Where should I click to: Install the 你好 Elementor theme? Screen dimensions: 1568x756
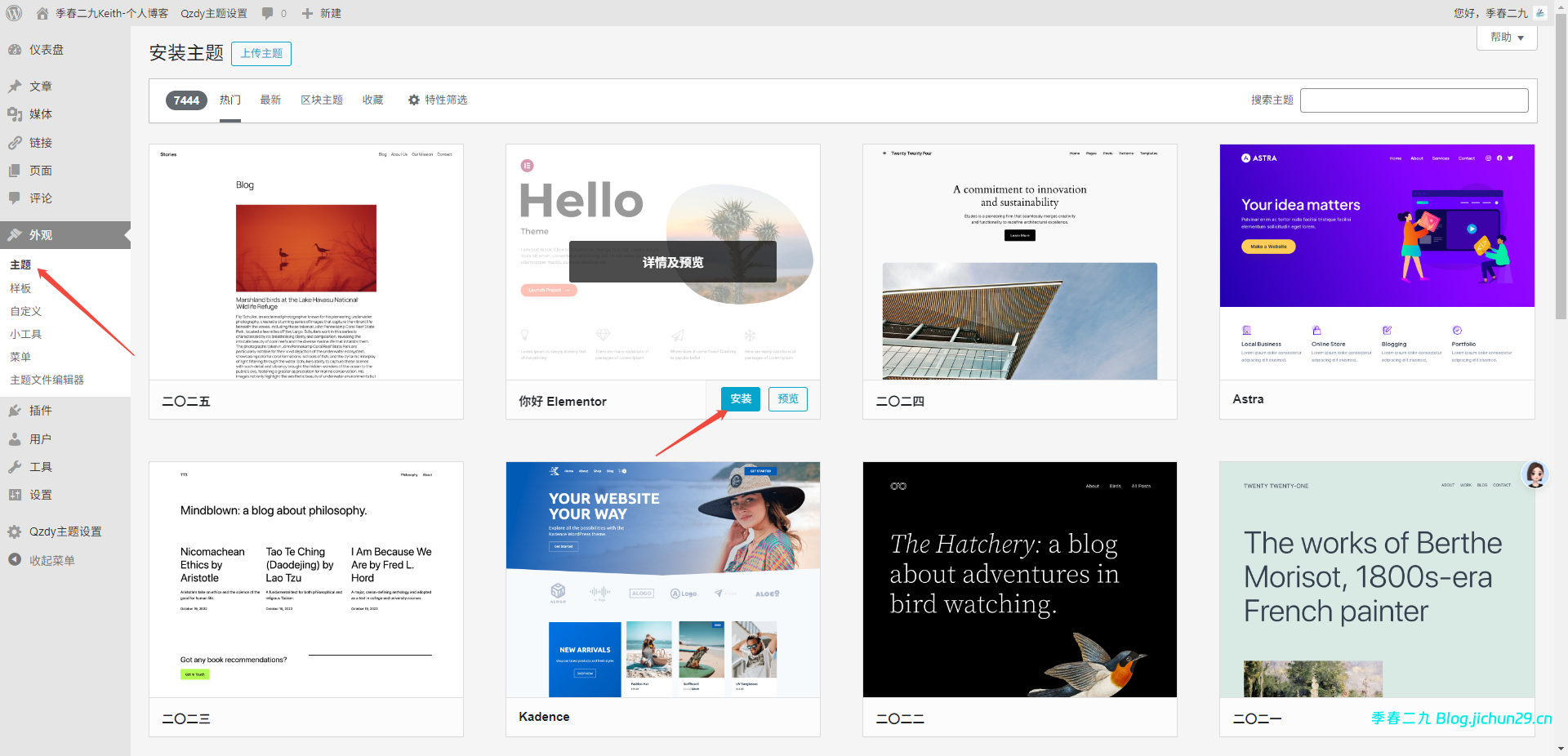pyautogui.click(x=741, y=398)
